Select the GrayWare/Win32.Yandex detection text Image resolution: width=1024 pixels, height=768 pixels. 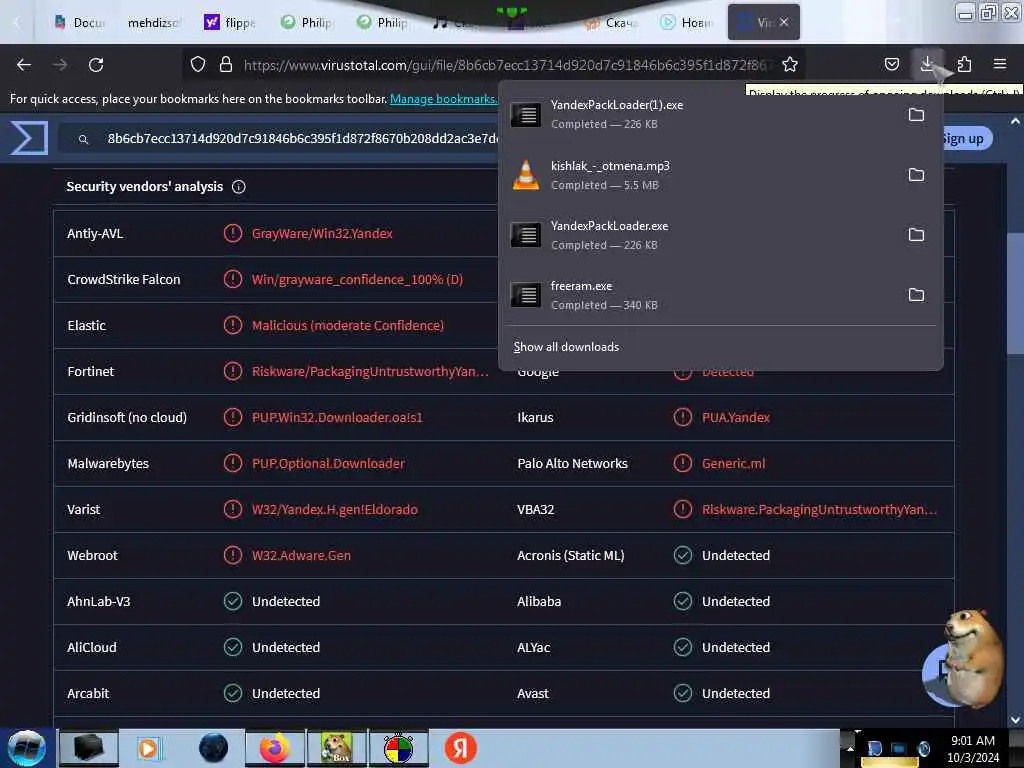coord(322,233)
